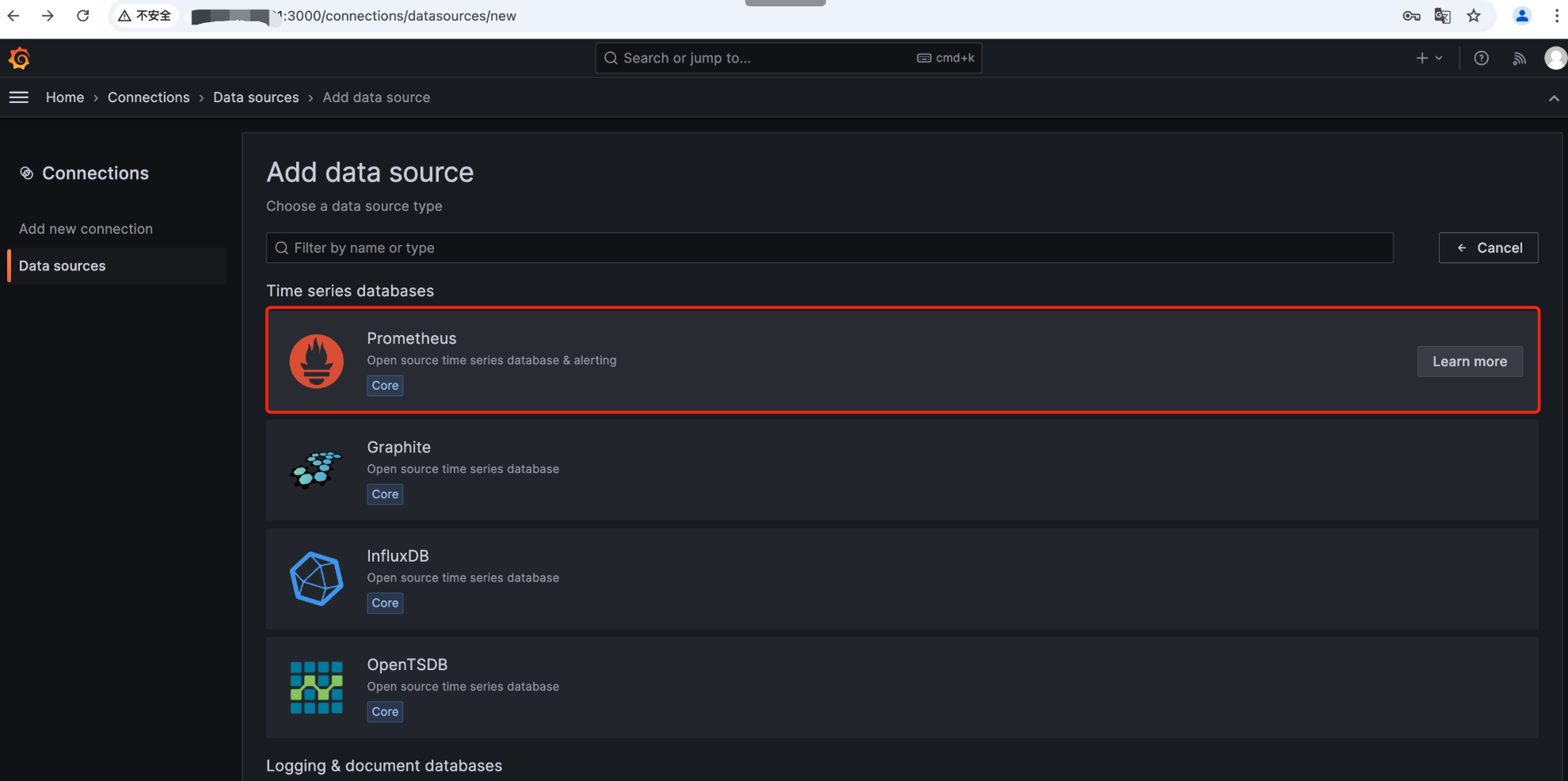Select the Graphite logo icon
This screenshot has width=1568, height=781.
pos(317,470)
